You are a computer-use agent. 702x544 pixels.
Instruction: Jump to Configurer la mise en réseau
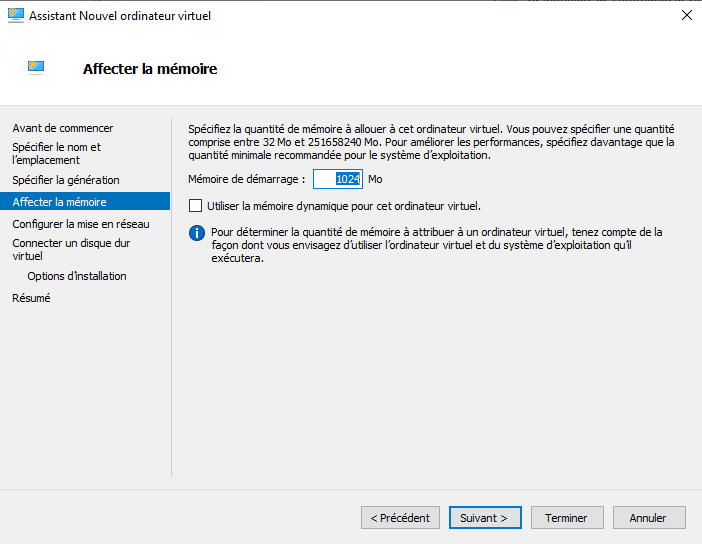(x=81, y=224)
